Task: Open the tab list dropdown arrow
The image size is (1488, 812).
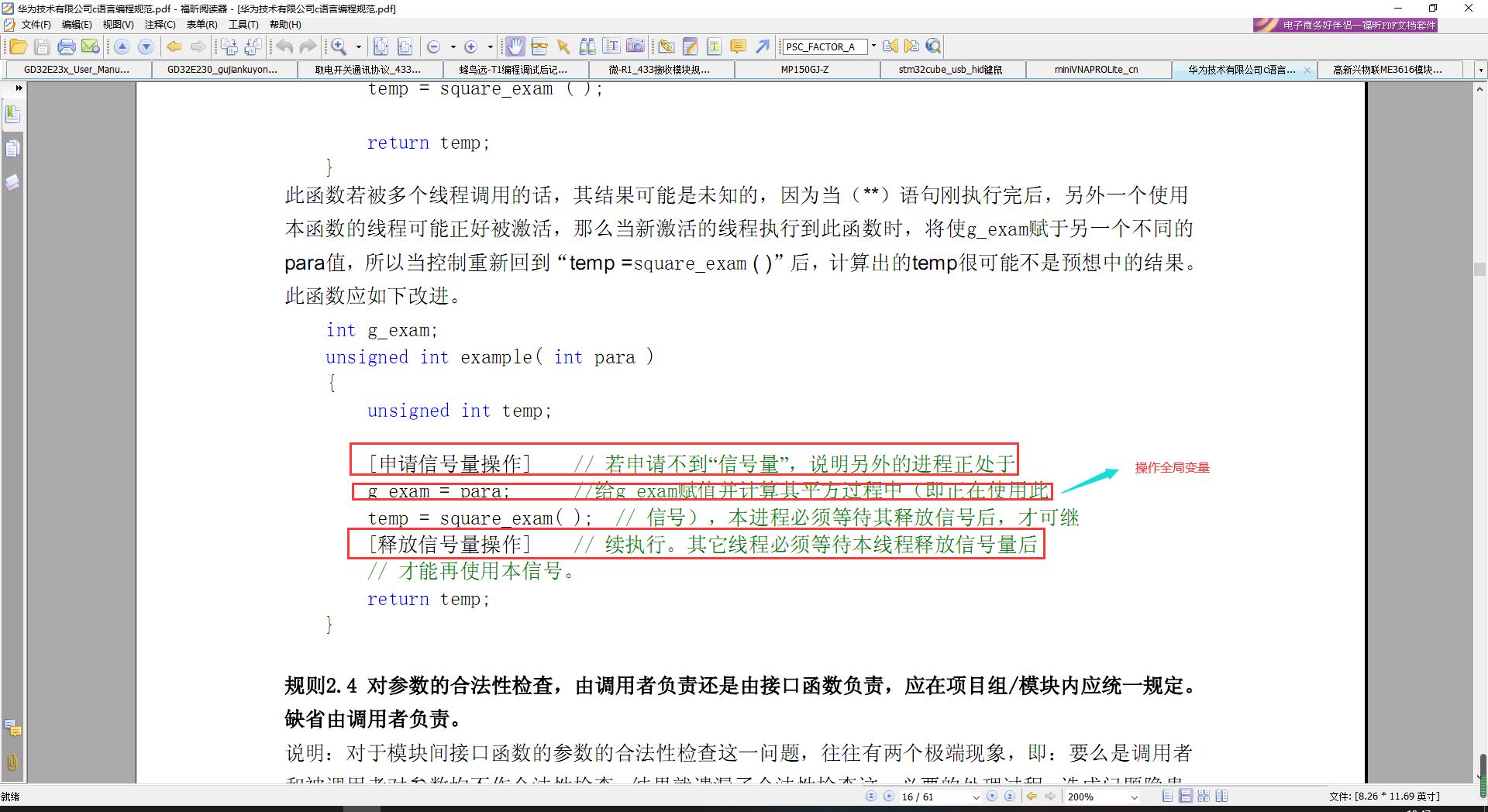Action: [1480, 70]
